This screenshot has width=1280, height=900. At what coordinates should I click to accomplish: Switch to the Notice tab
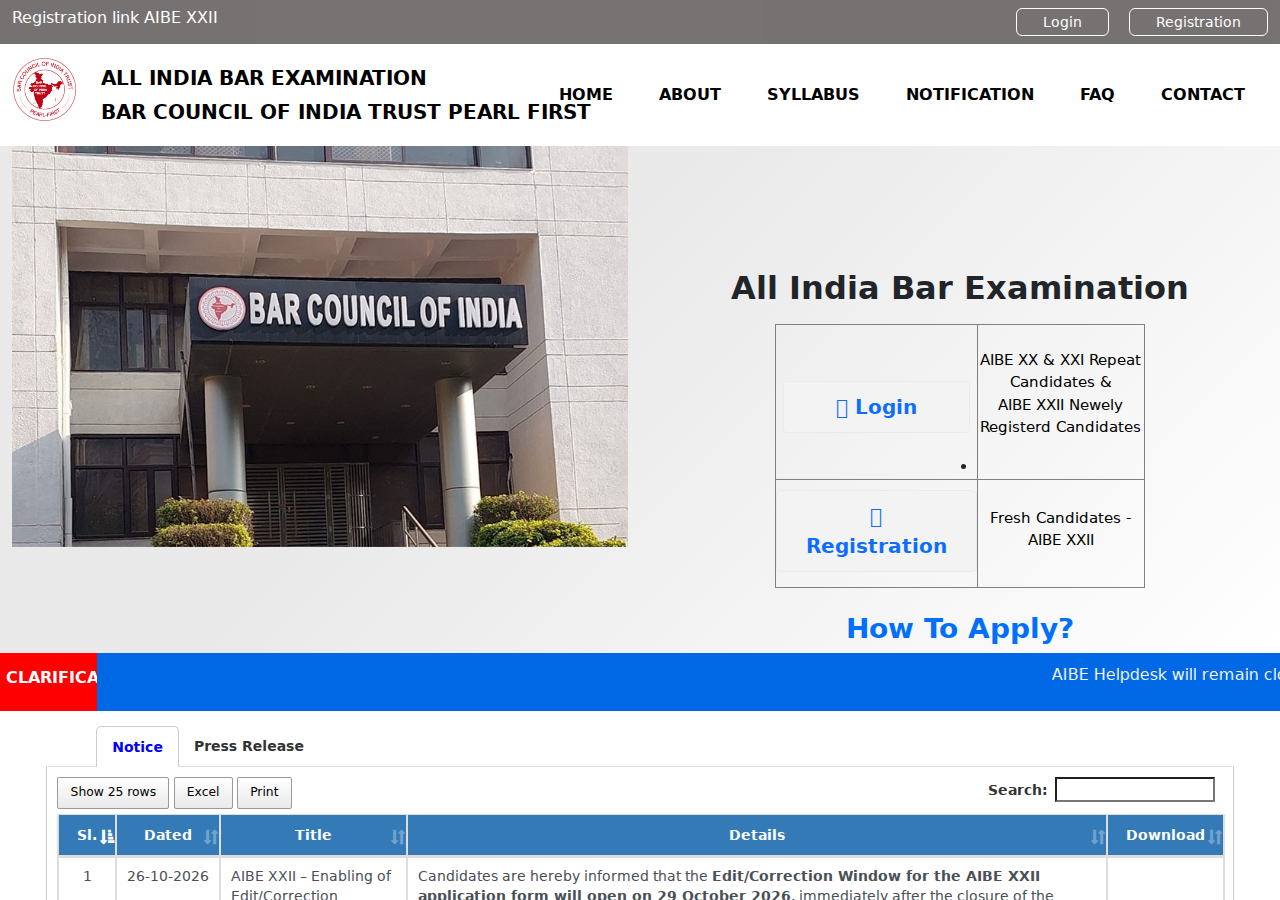tap(137, 747)
